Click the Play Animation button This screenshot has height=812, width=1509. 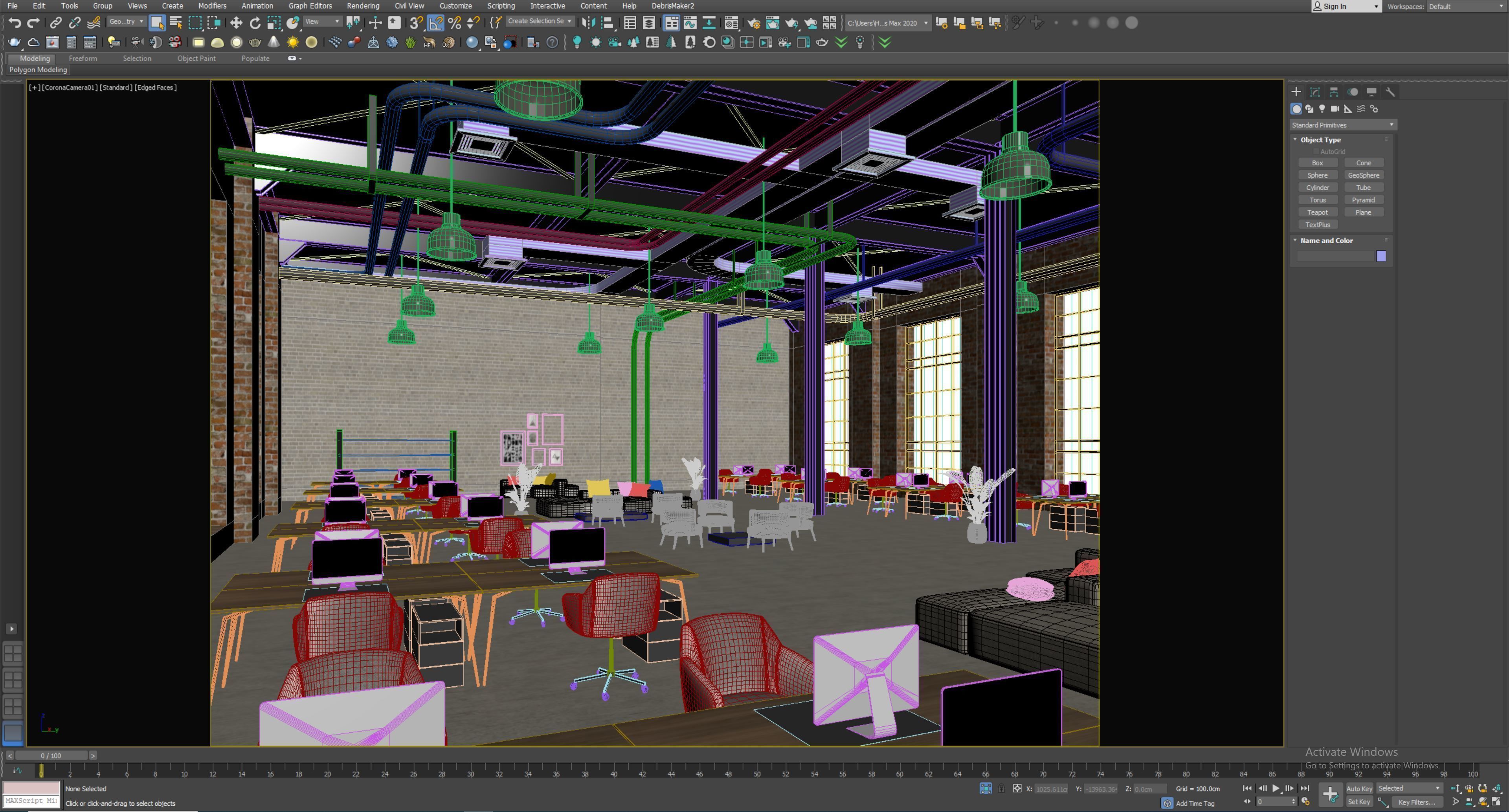coord(1276,788)
